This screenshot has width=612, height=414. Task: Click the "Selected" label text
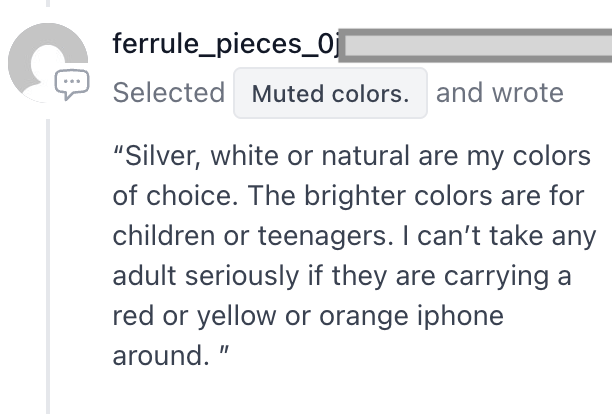169,93
